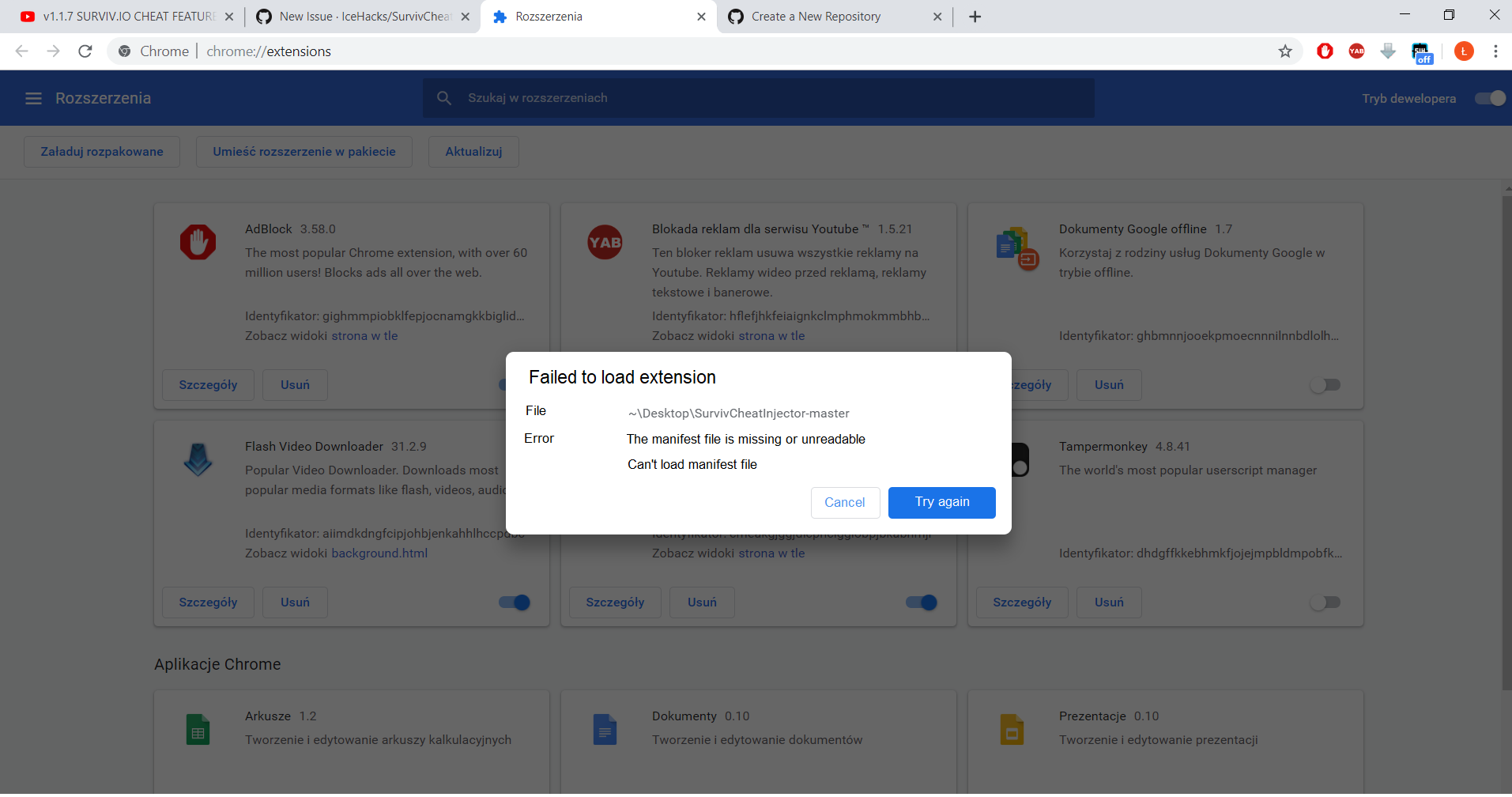The image size is (1512, 797).
Task: Toggle off Tryb dewelopera
Action: (x=1488, y=98)
